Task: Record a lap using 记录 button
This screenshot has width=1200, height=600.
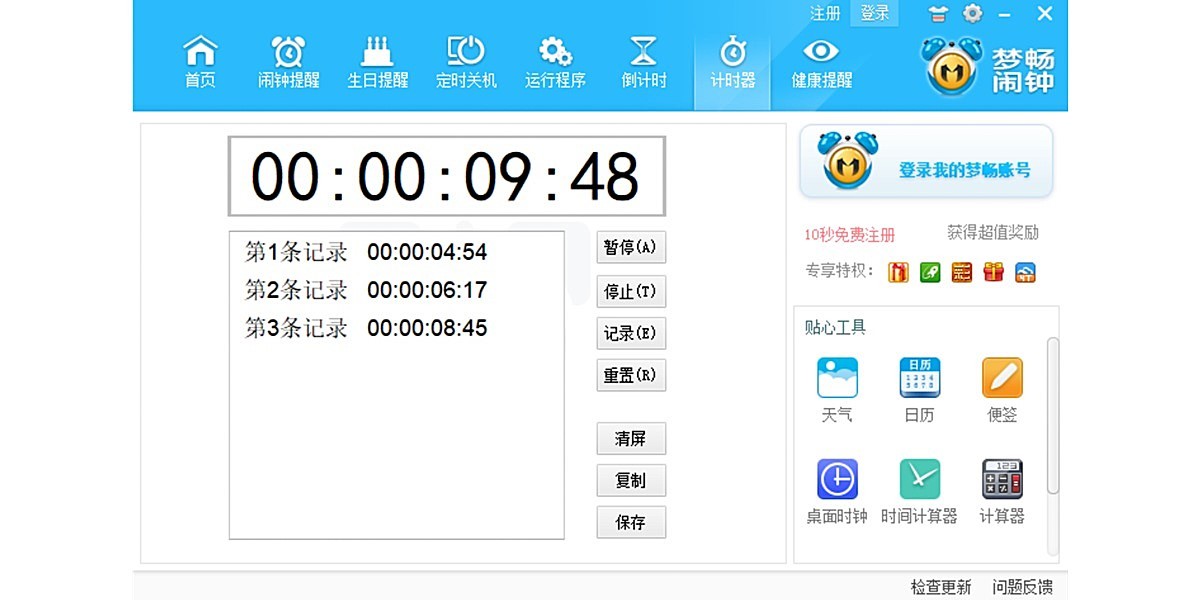Action: point(631,333)
